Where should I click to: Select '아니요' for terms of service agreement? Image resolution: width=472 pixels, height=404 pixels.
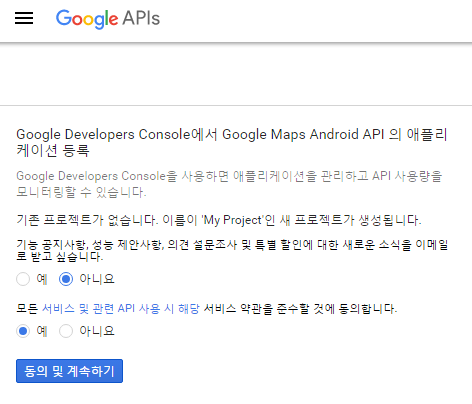(x=66, y=331)
